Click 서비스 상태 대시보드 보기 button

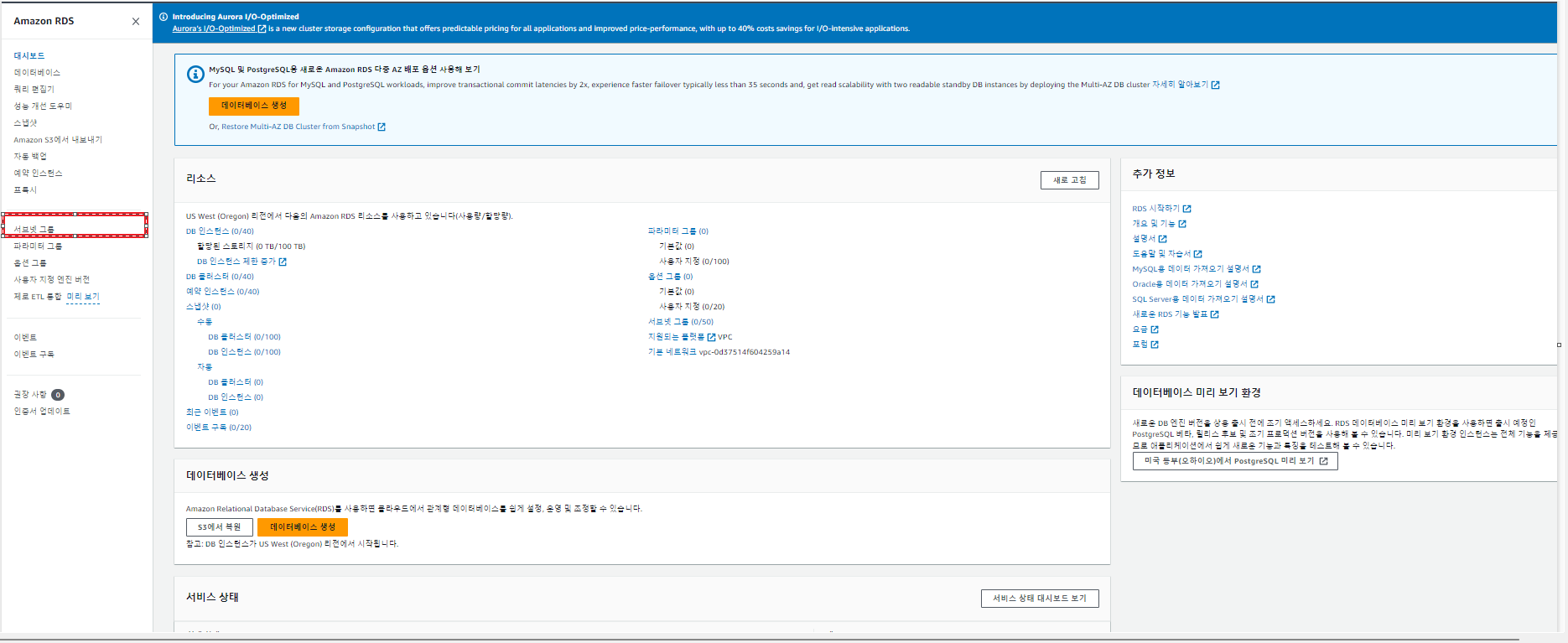point(1040,599)
